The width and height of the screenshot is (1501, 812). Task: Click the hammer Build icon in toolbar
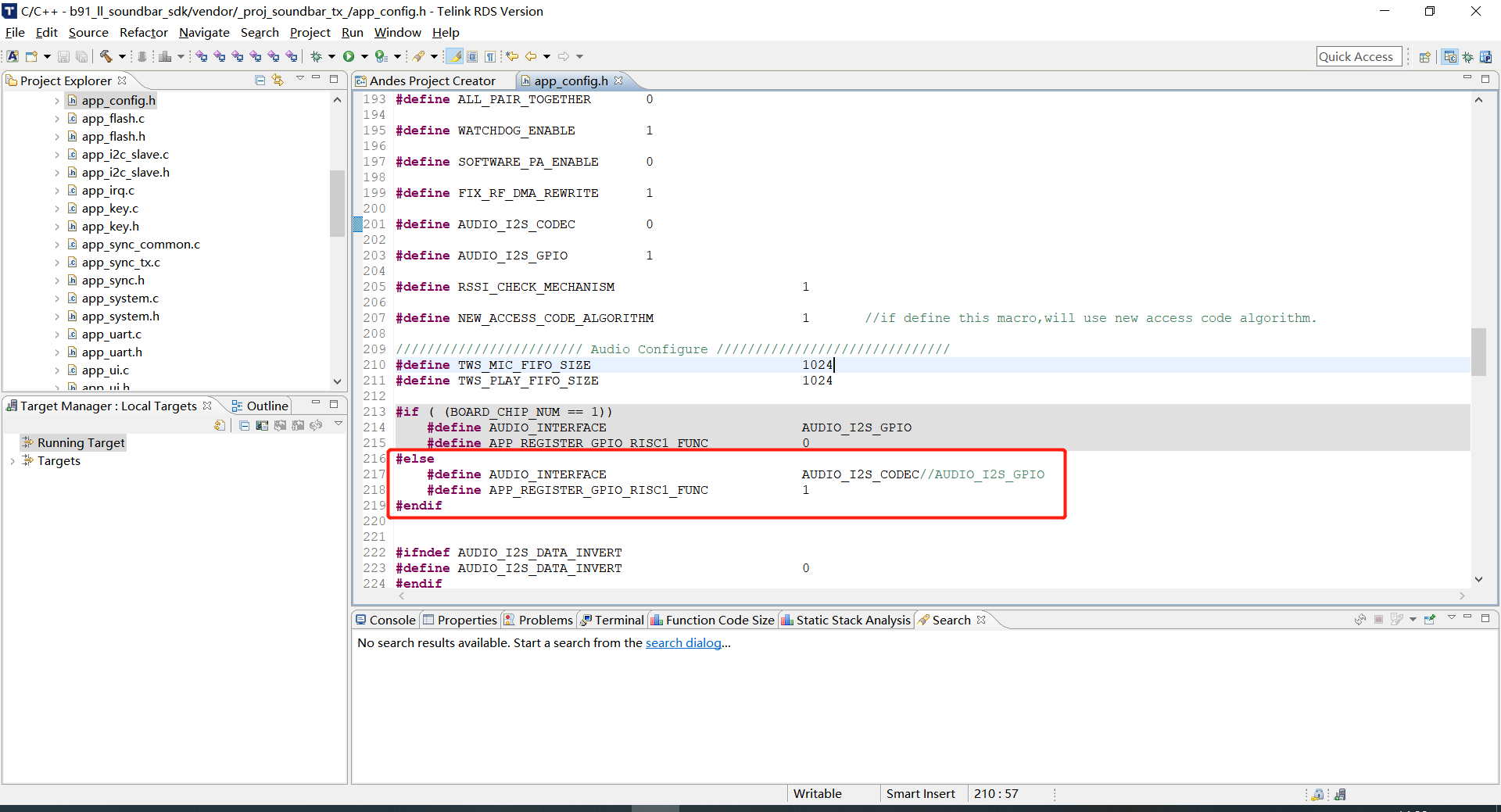tap(106, 56)
